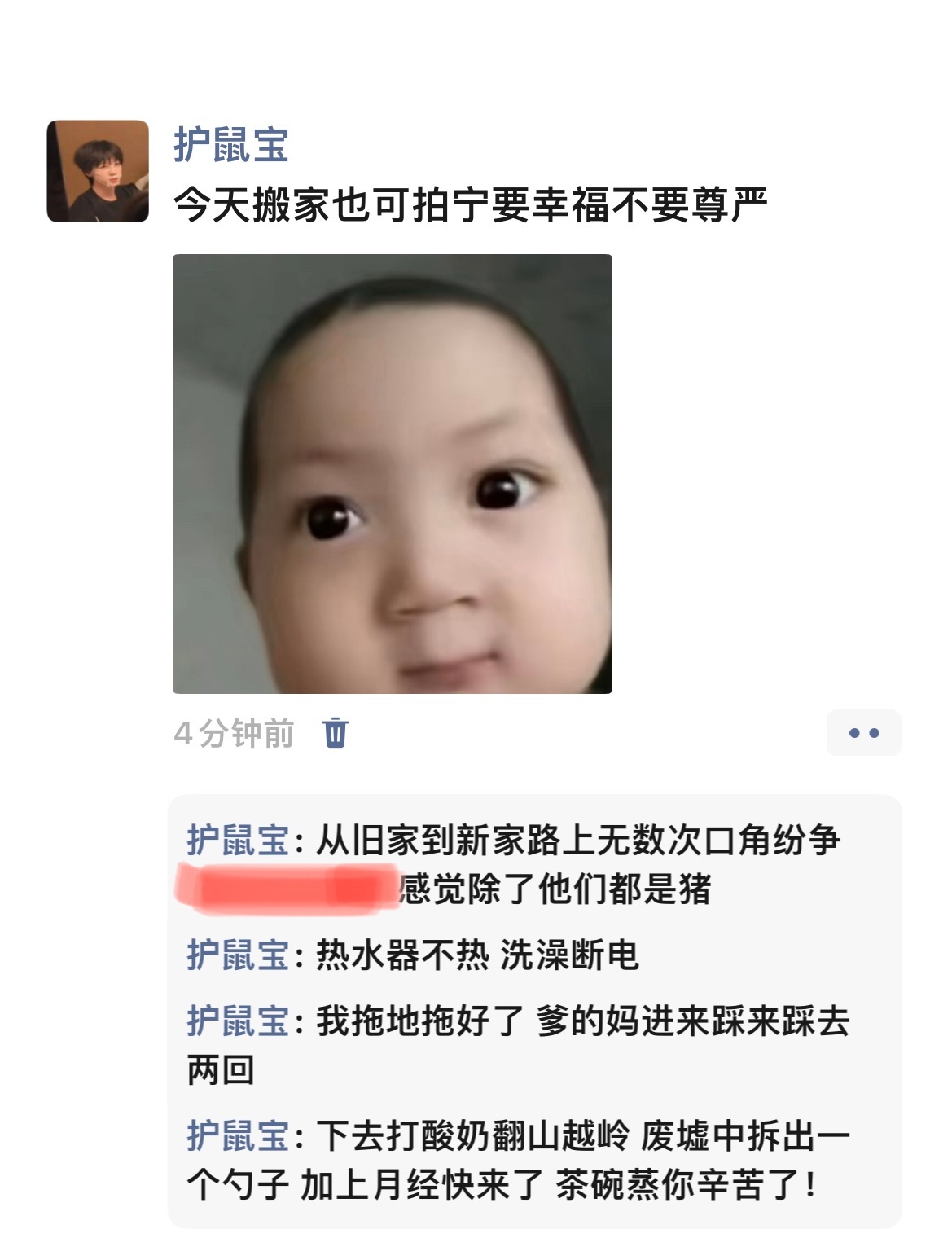Tap 护鼠宝 name in 热水器不热 comment

coord(238,955)
